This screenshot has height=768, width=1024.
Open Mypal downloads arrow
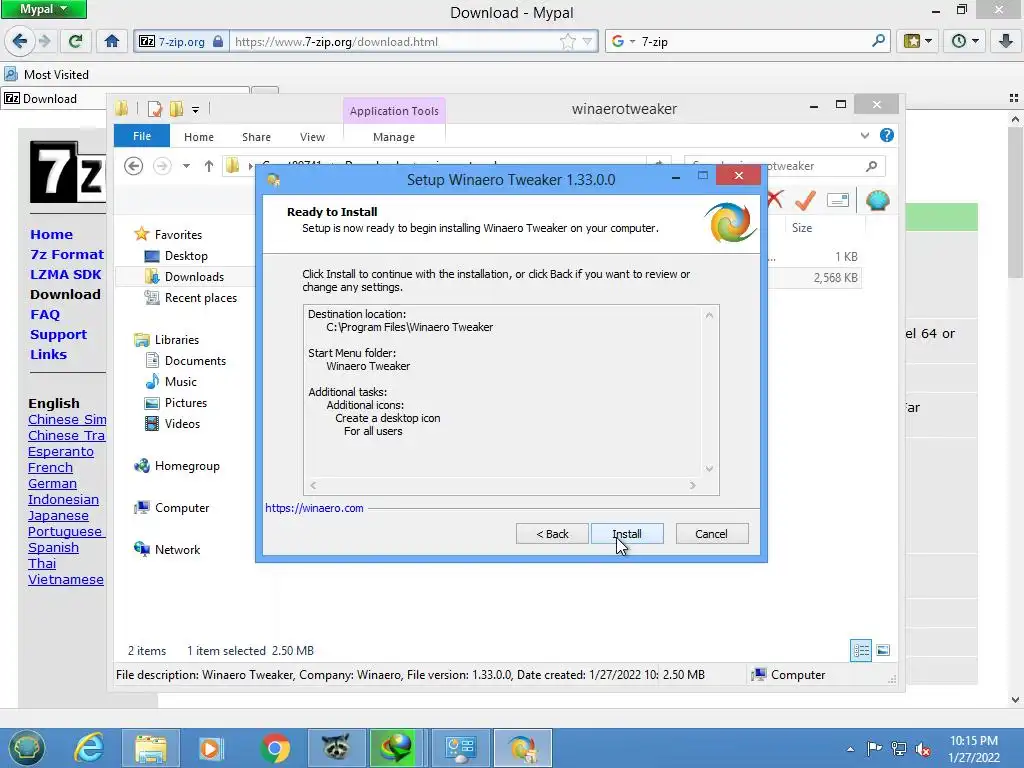tap(1006, 41)
